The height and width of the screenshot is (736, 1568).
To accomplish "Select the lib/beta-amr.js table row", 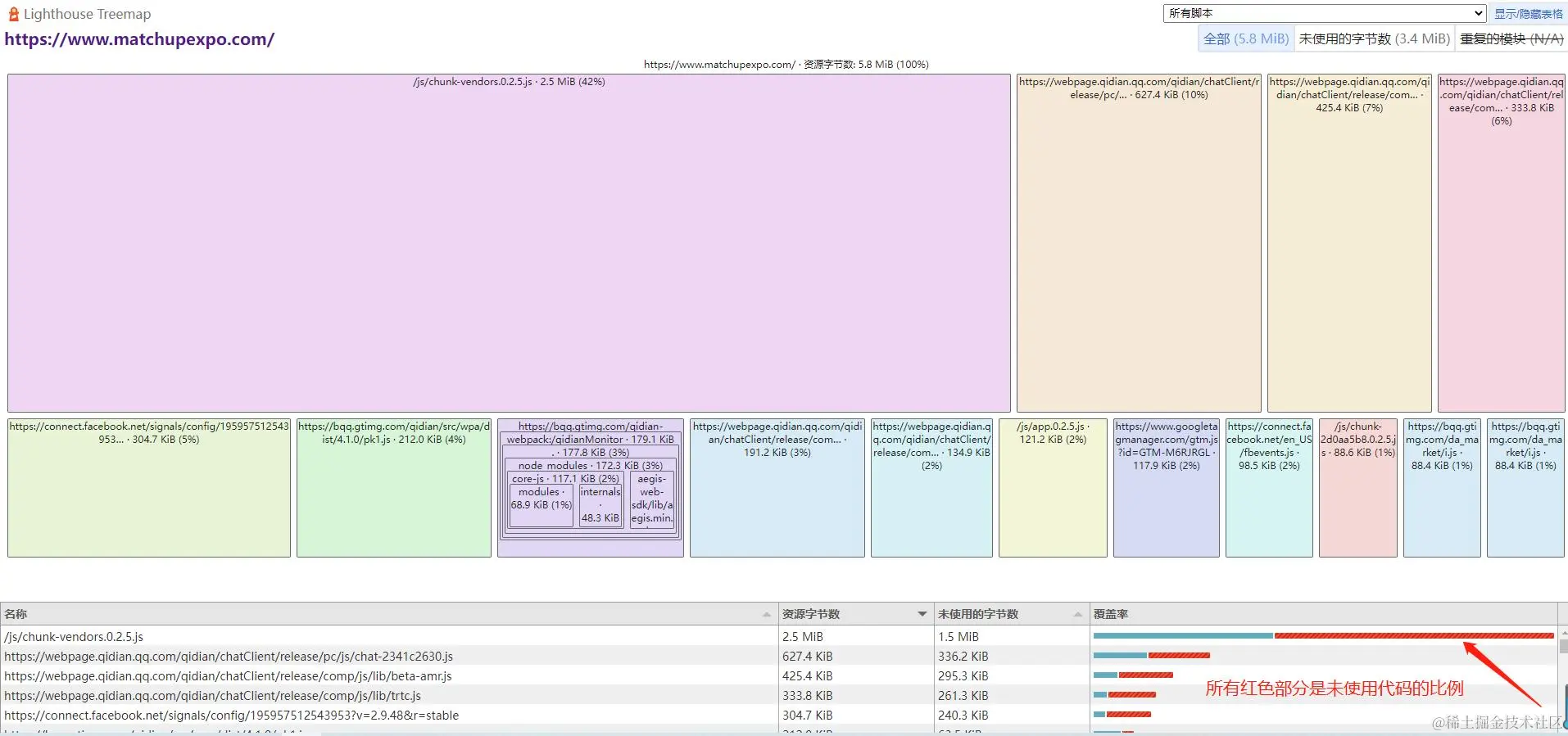I will (778, 675).
